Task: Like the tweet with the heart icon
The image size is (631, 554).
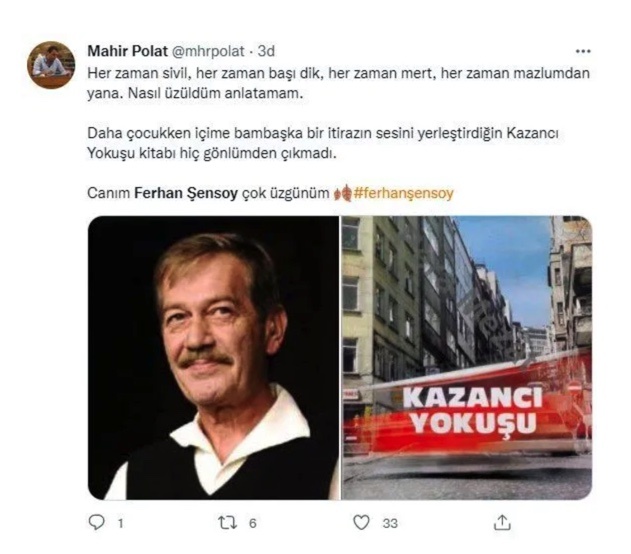Action: point(361,523)
